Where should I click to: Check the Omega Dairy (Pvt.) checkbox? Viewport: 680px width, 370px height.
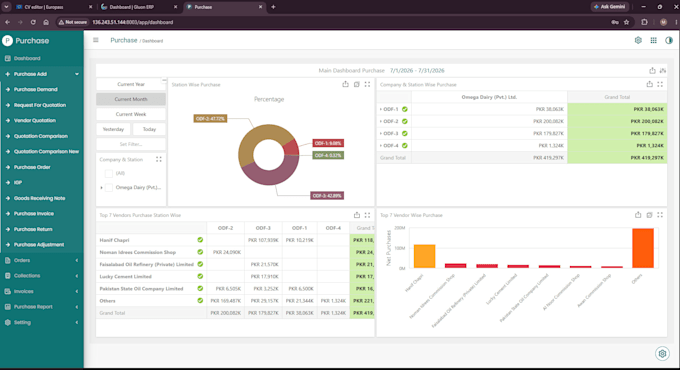point(109,187)
